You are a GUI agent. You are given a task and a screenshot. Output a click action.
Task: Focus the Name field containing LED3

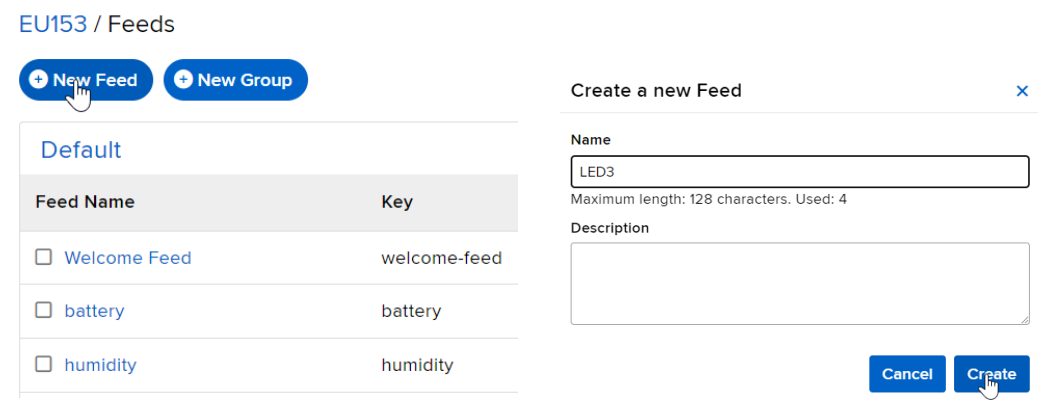pyautogui.click(x=800, y=172)
